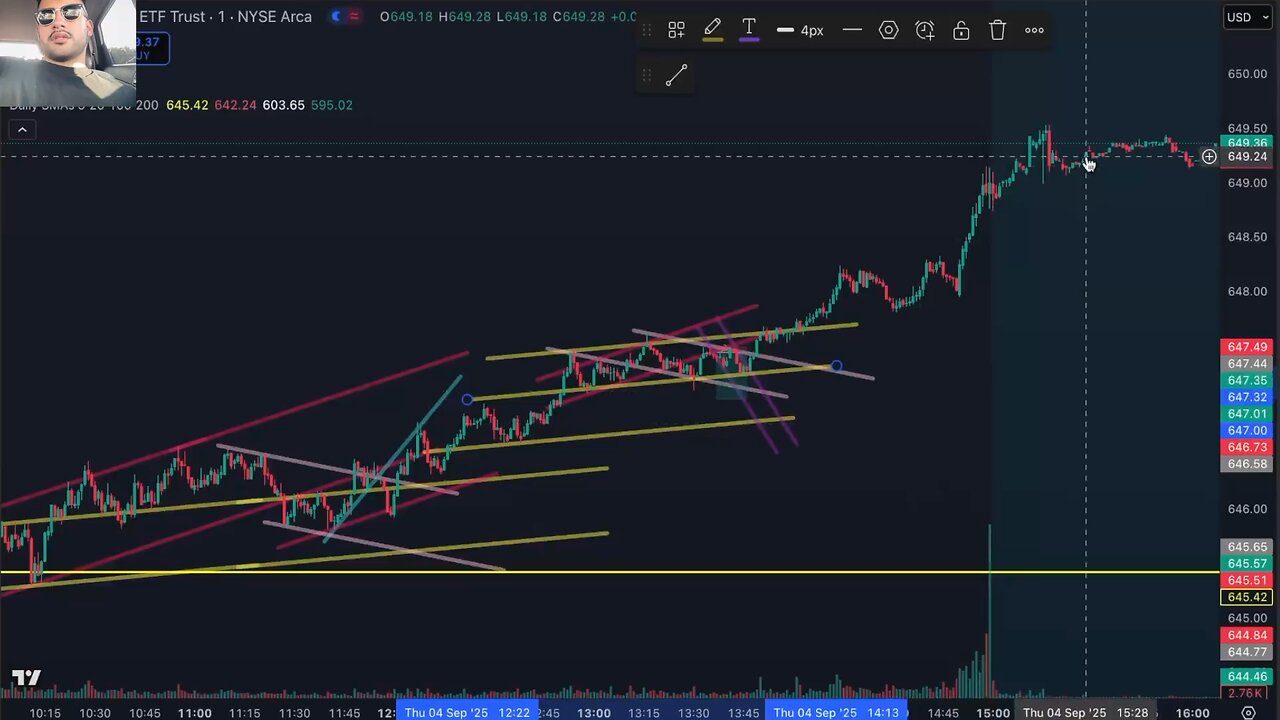This screenshot has width=1280, height=720.
Task: Click the webcam video overlay
Action: 68,52
